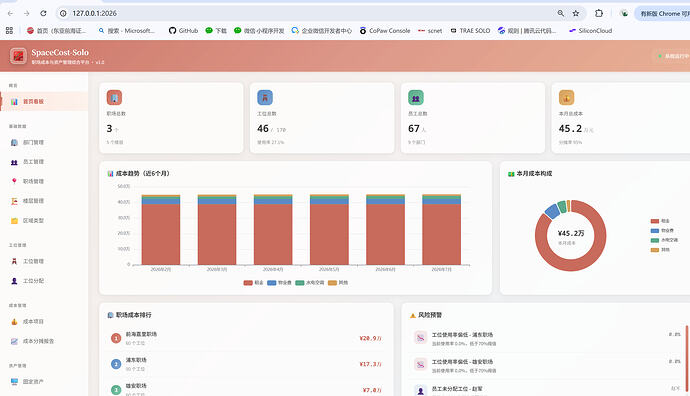
Task: Reload the page with browser refresh button
Action: 43,14
